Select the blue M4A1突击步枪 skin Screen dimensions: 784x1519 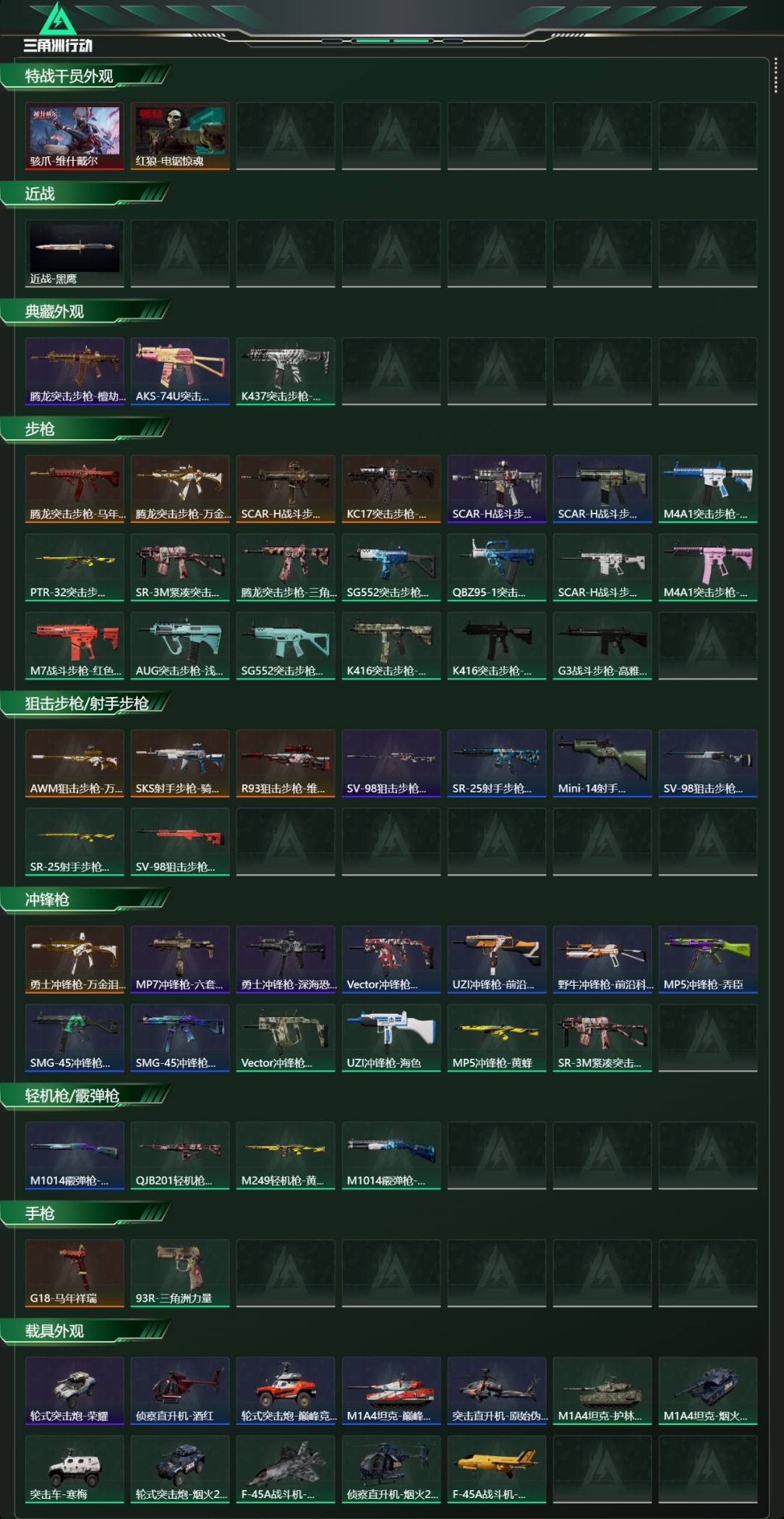(x=708, y=489)
